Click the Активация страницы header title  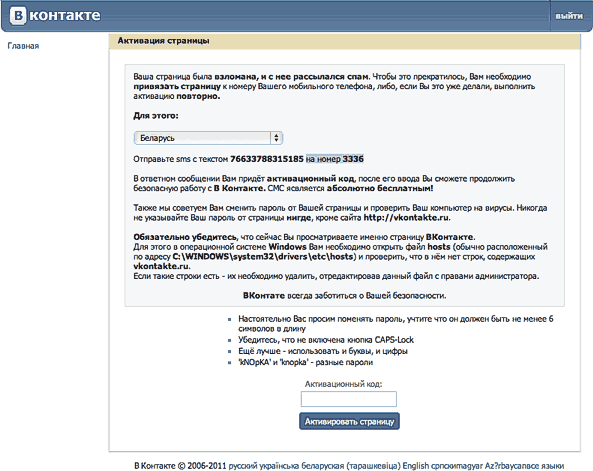tap(163, 41)
